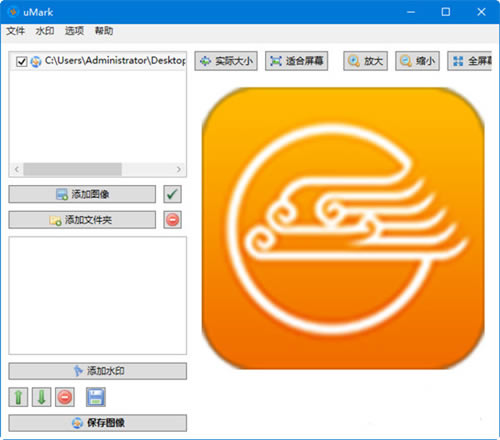The width and height of the screenshot is (500, 440).
Task: Click the file list horizontal scrollbar thumb
Action: pos(72,169)
